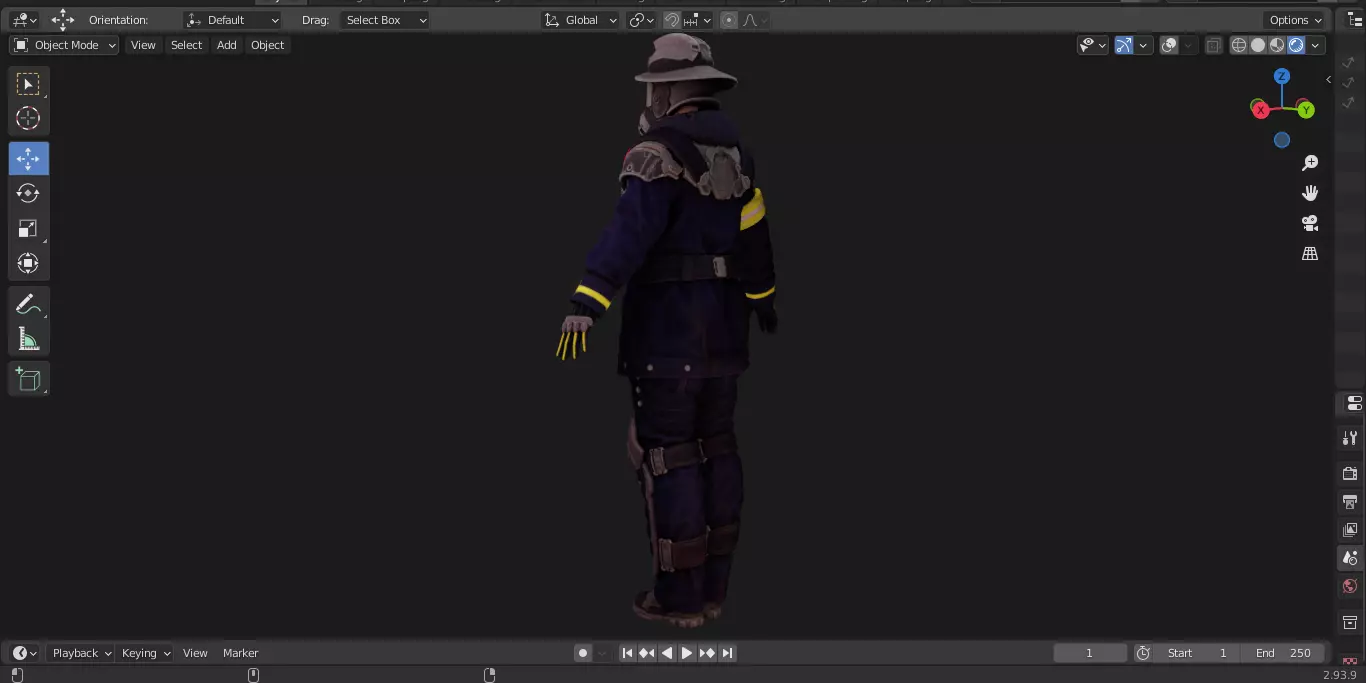The width and height of the screenshot is (1366, 683).
Task: Click the Z axis on navigation gizmo
Action: point(1282,77)
